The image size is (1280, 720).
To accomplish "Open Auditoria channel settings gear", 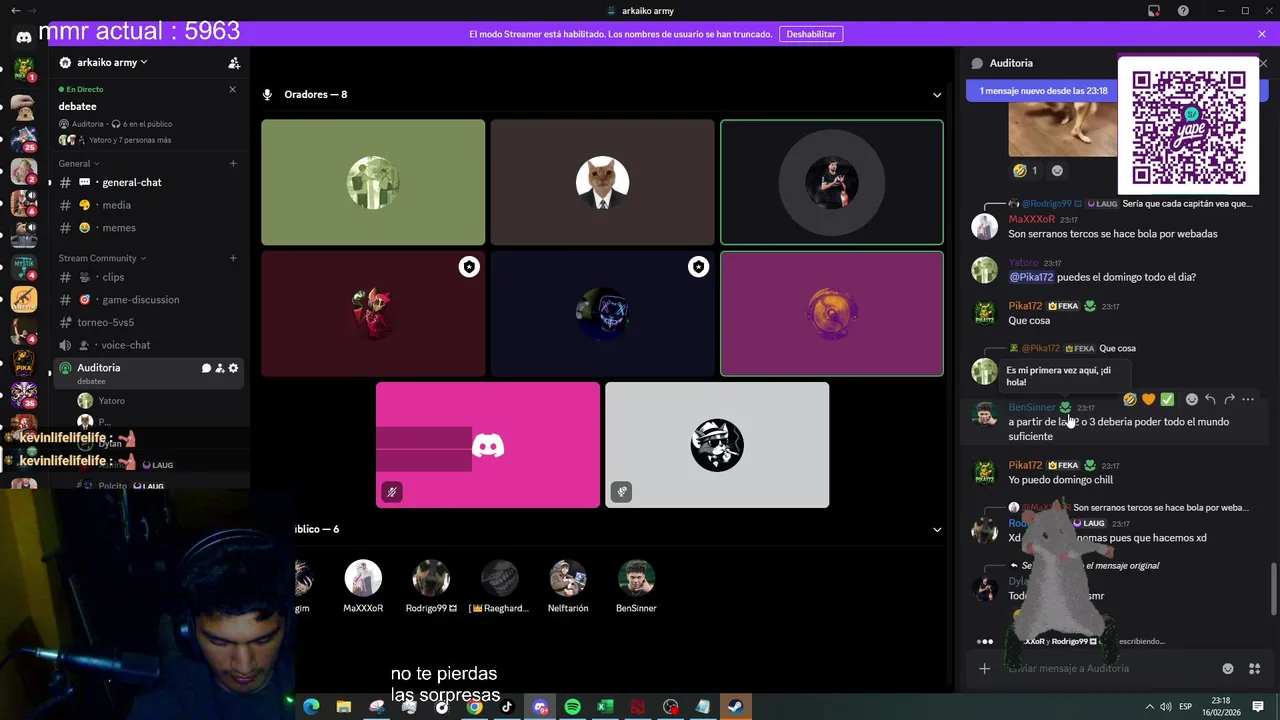I will [x=233, y=368].
